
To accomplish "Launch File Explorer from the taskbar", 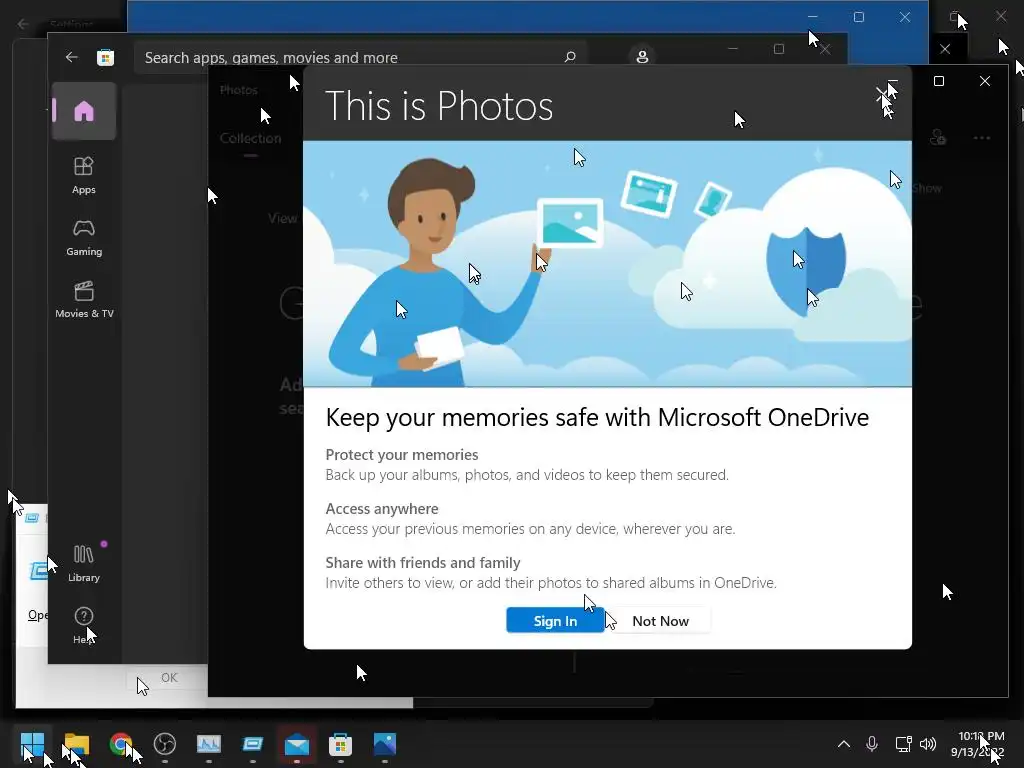I will tap(76, 743).
